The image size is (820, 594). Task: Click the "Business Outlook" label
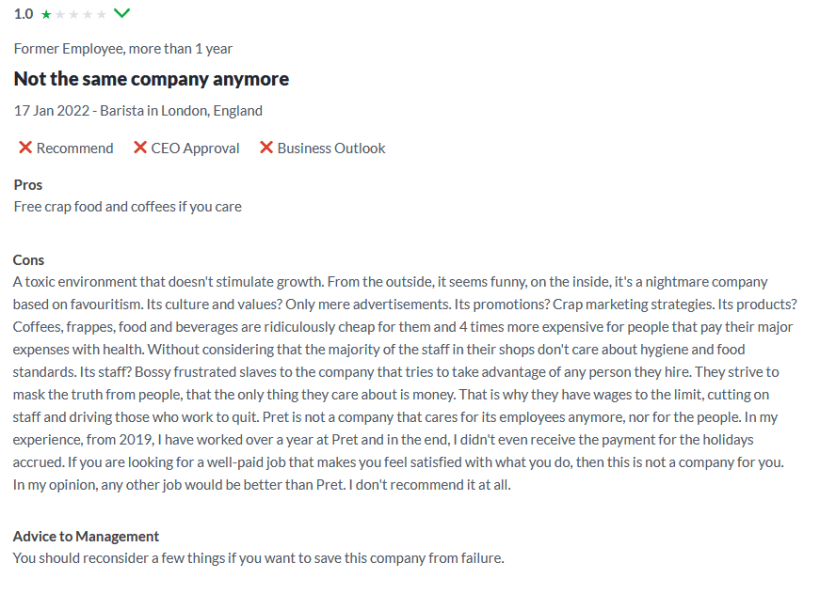(331, 148)
